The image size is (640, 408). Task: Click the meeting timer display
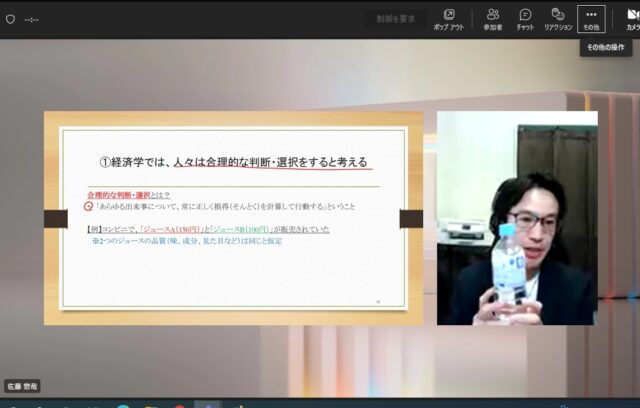tap(31, 20)
